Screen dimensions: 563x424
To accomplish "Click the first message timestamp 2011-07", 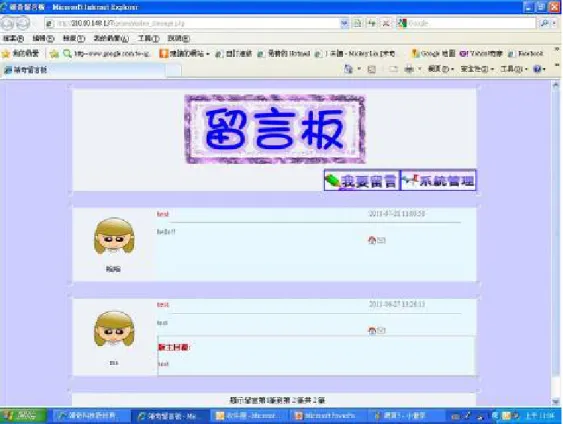I will point(397,214).
